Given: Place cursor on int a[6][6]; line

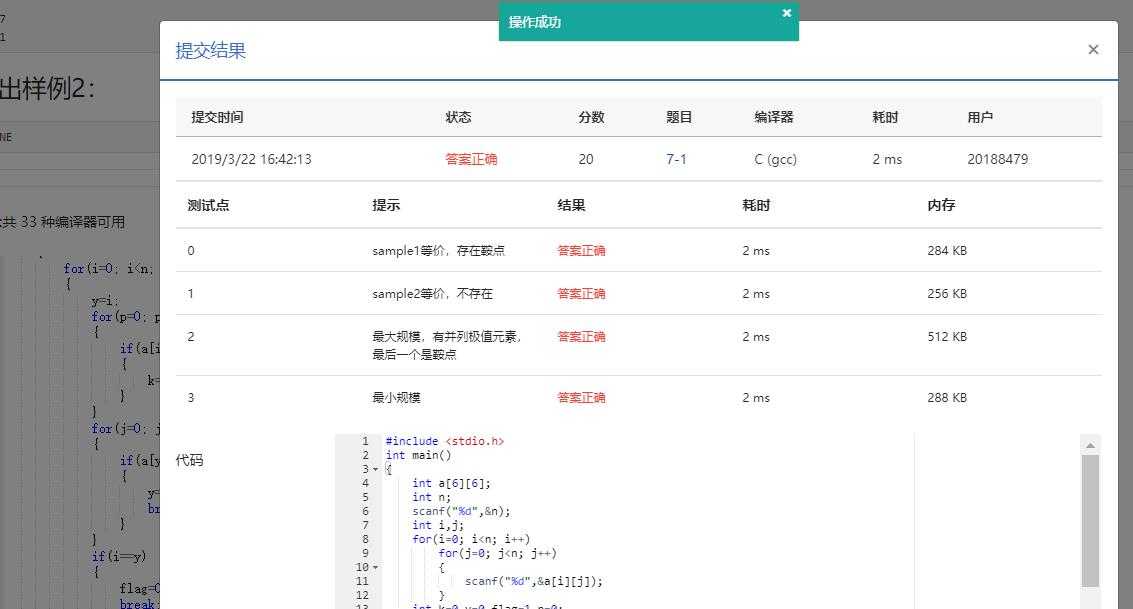Looking at the screenshot, I should [x=451, y=483].
